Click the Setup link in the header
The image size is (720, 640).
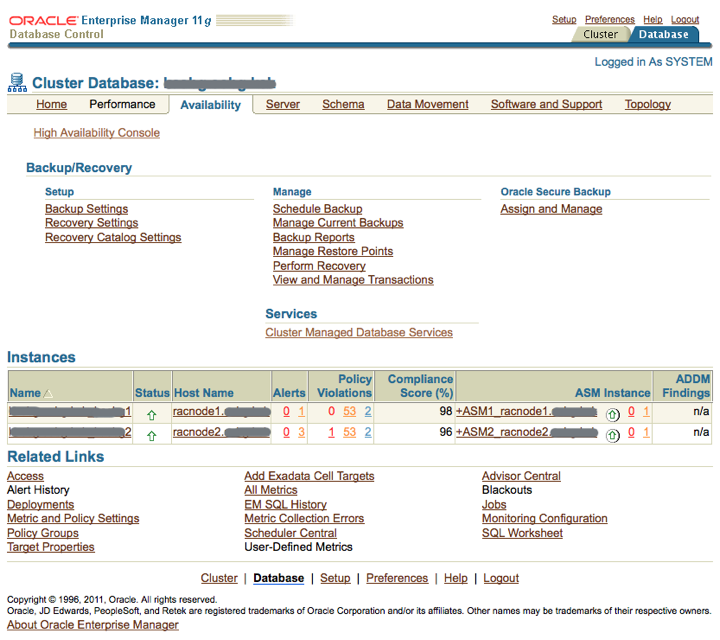tap(564, 19)
